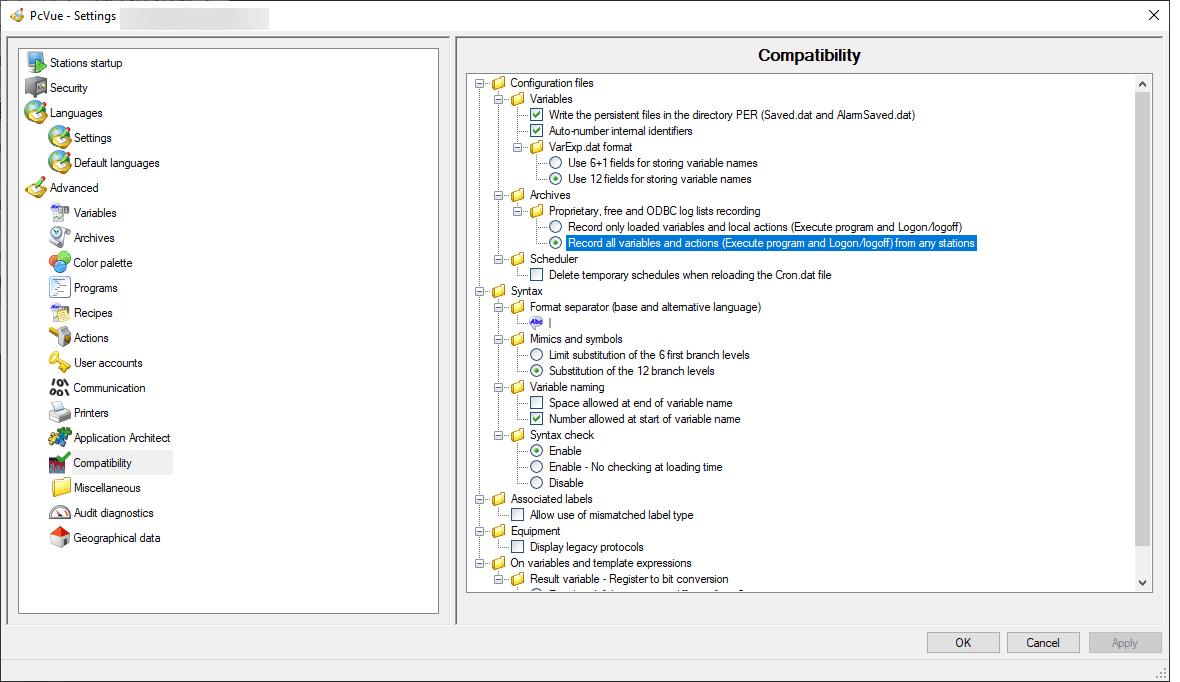The width and height of the screenshot is (1180, 682).
Task: Collapse the Syntax tree node
Action: tap(479, 291)
